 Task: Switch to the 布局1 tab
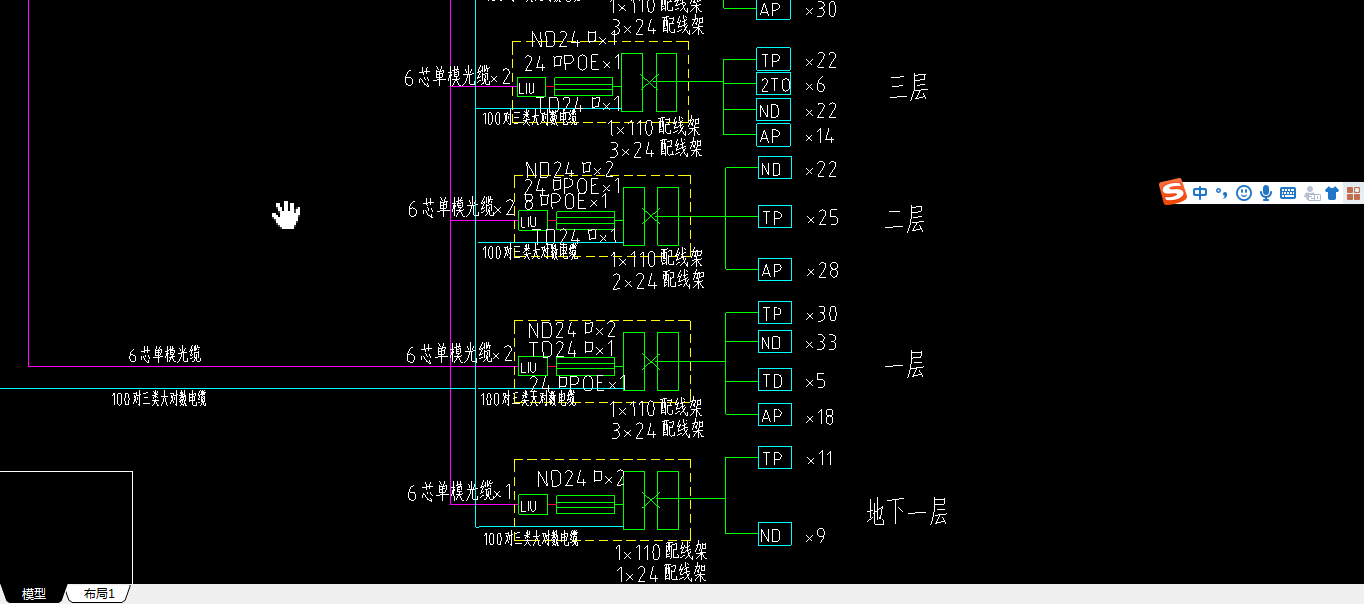click(x=99, y=594)
